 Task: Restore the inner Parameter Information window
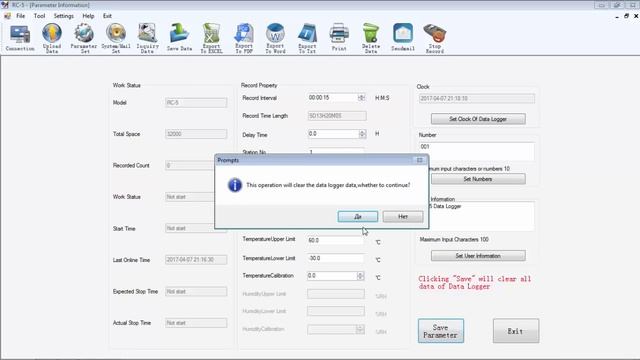(x=627, y=16)
